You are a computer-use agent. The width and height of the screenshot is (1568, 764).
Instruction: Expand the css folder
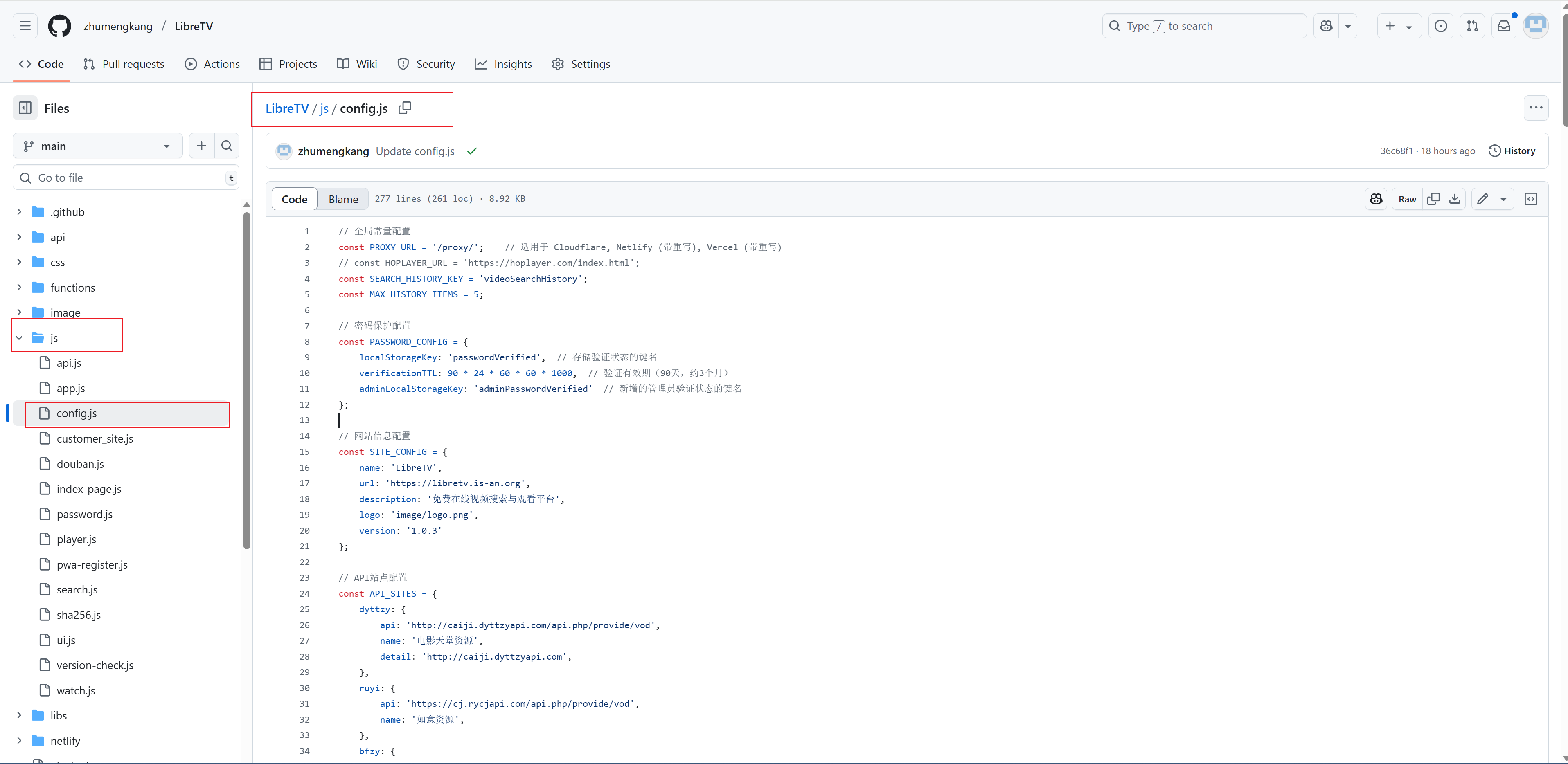click(x=19, y=262)
